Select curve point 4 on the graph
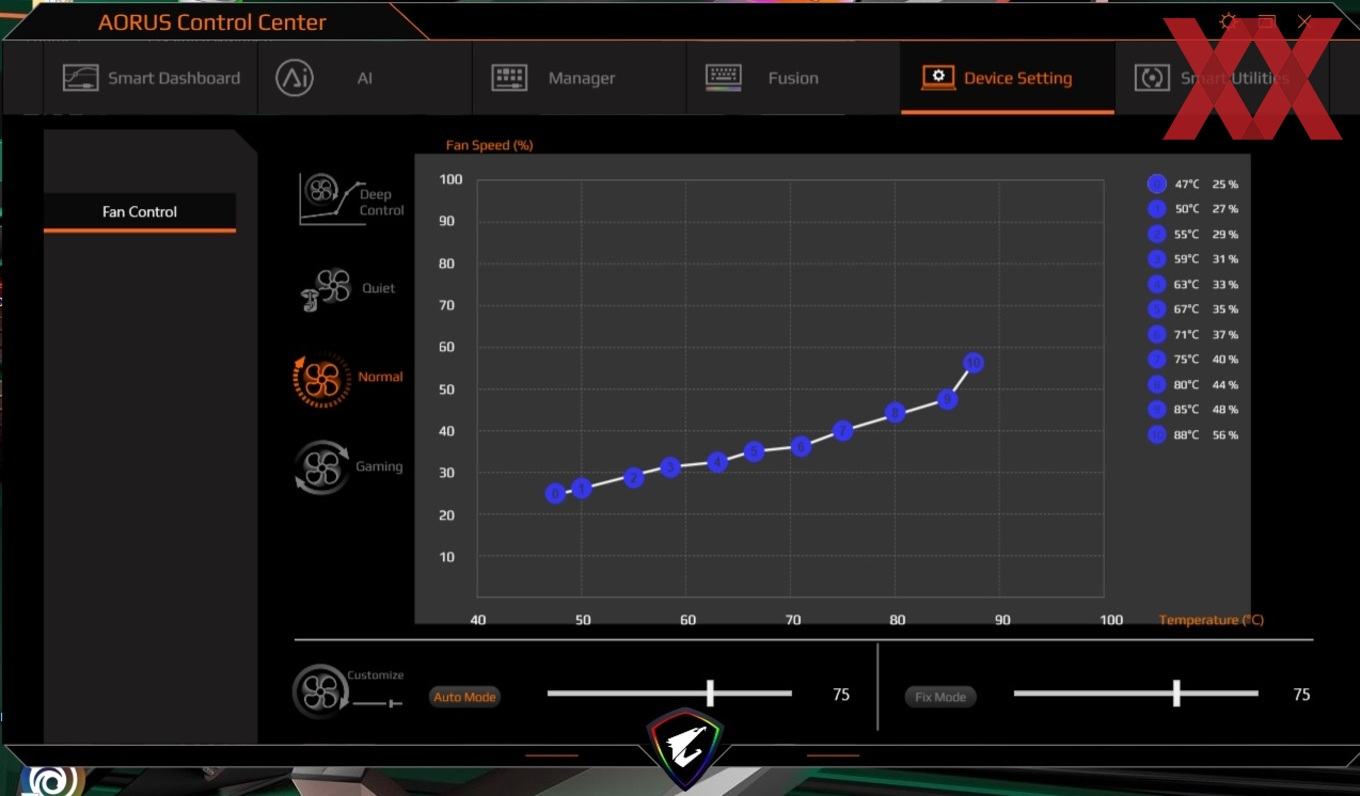1360x796 pixels. point(717,462)
